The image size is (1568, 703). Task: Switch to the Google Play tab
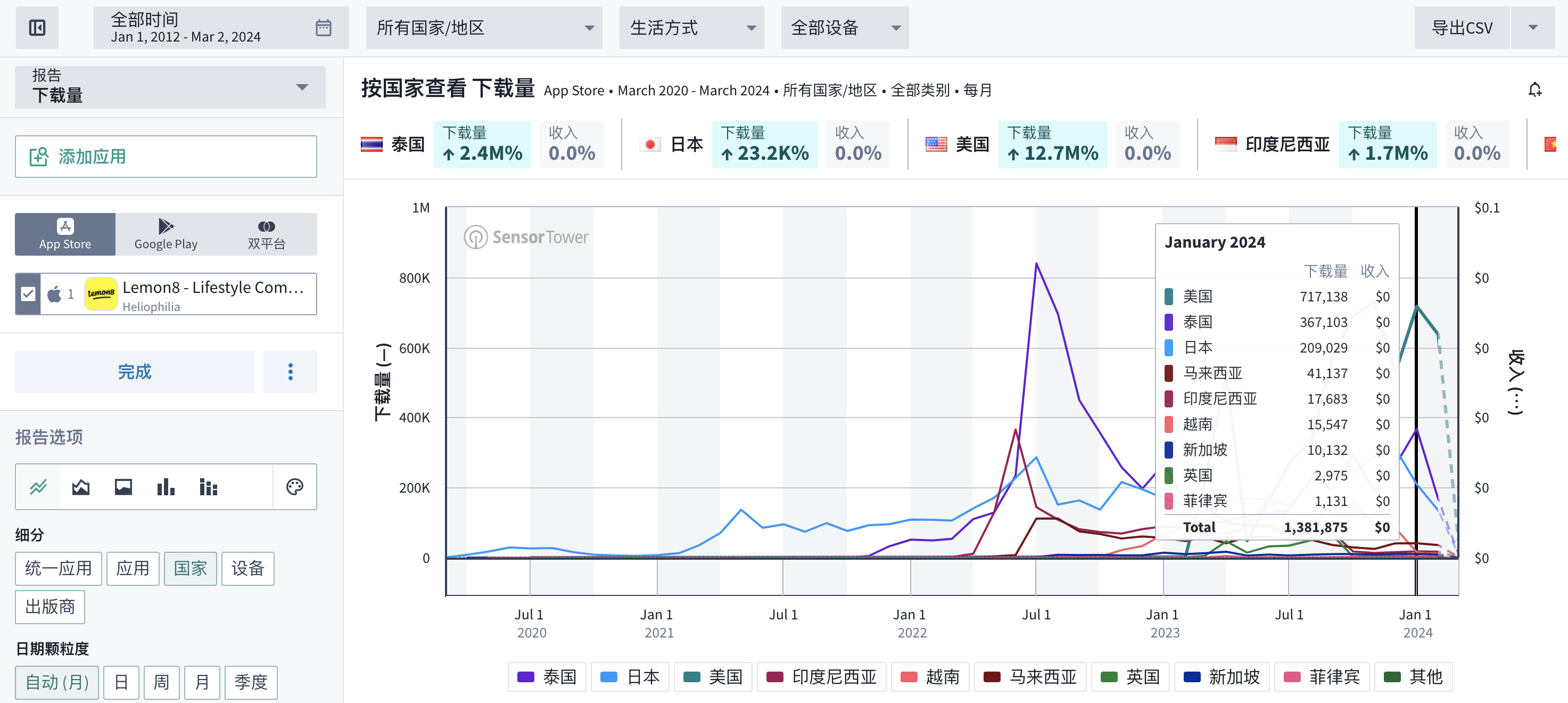166,234
